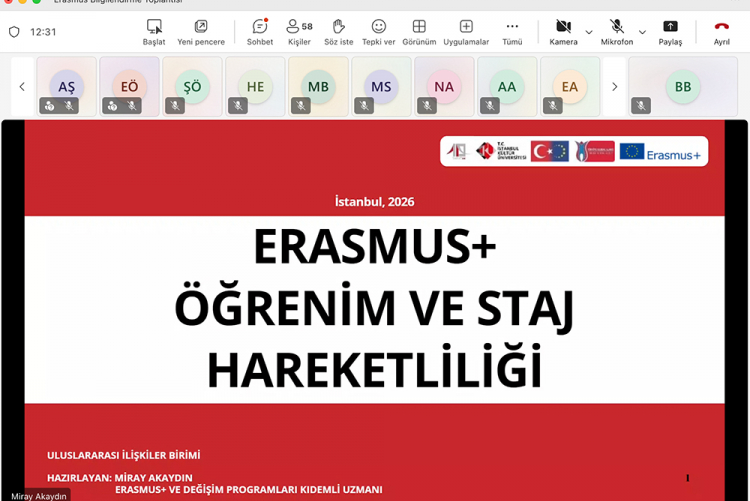Select participant HE tile
The height and width of the screenshot is (501, 750).
tap(255, 87)
